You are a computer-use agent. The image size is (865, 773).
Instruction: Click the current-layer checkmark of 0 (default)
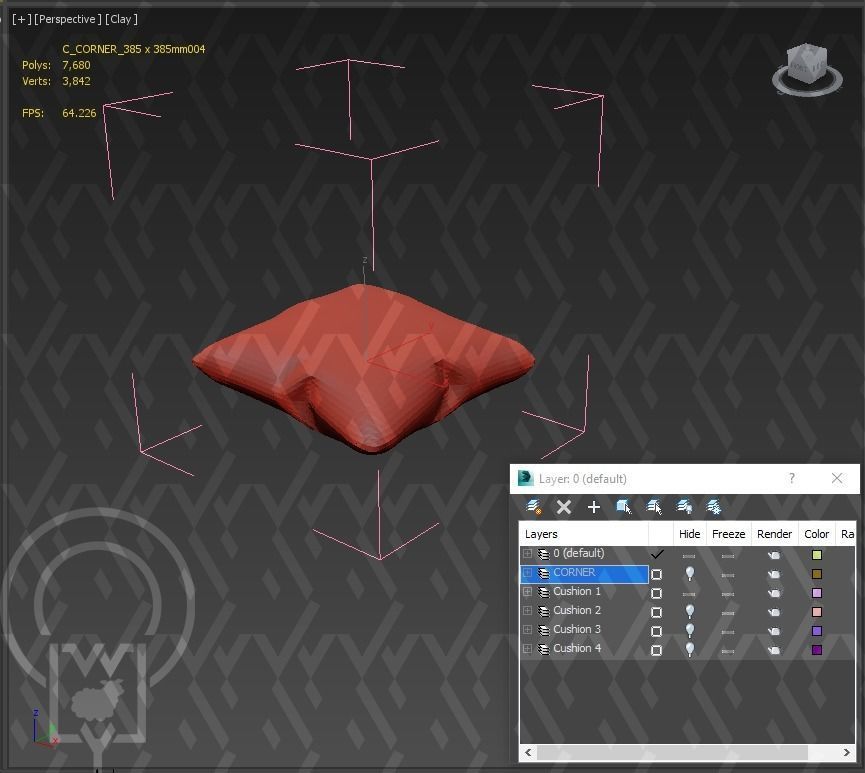click(657, 554)
